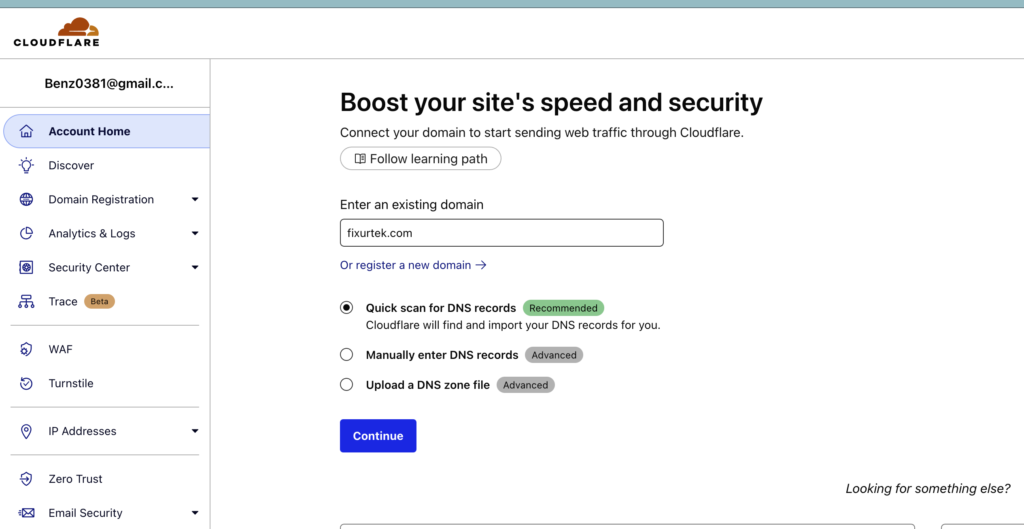The width and height of the screenshot is (1024, 529).
Task: Choose Upload a DNS zone file
Action: point(347,384)
